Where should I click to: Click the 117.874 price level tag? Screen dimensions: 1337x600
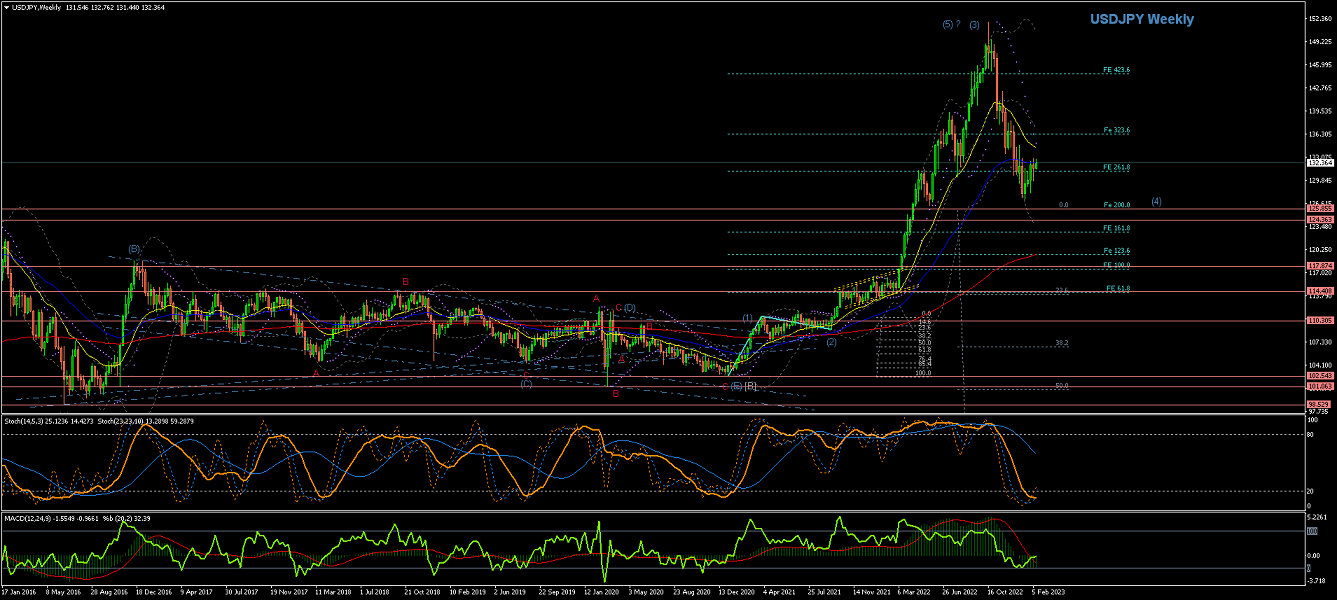[x=1319, y=266]
